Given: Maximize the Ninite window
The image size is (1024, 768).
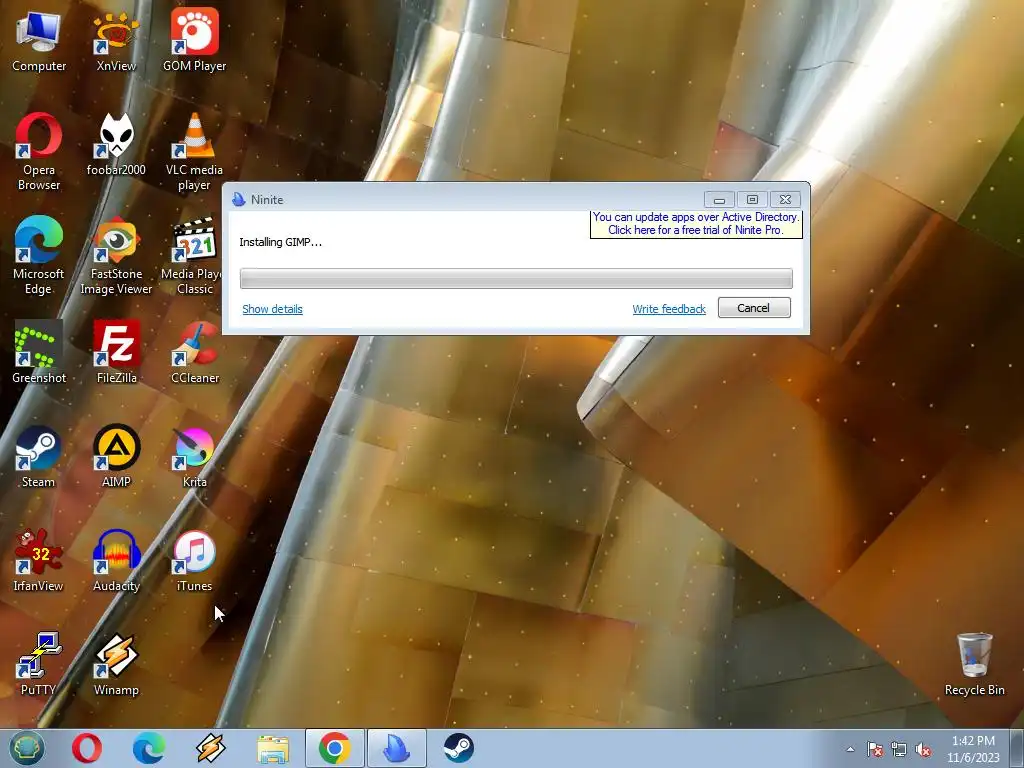Looking at the screenshot, I should click(752, 199).
